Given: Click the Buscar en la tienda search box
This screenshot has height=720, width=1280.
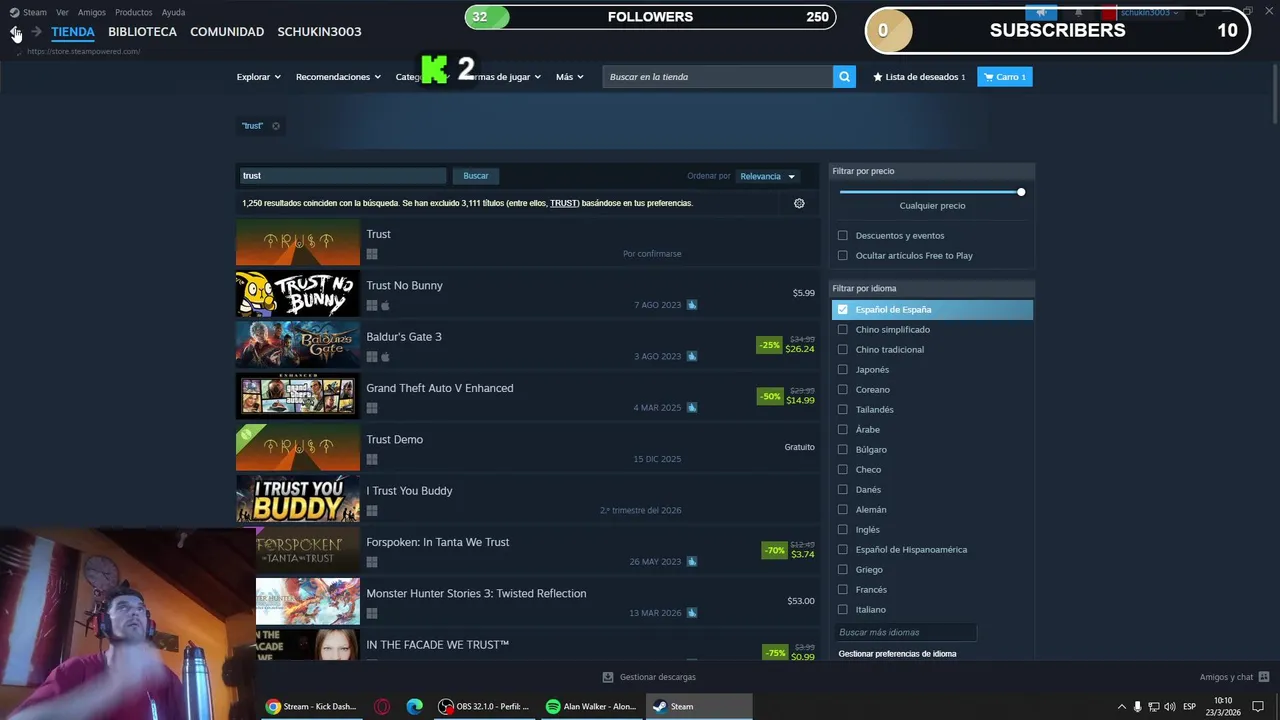Looking at the screenshot, I should coord(718,77).
